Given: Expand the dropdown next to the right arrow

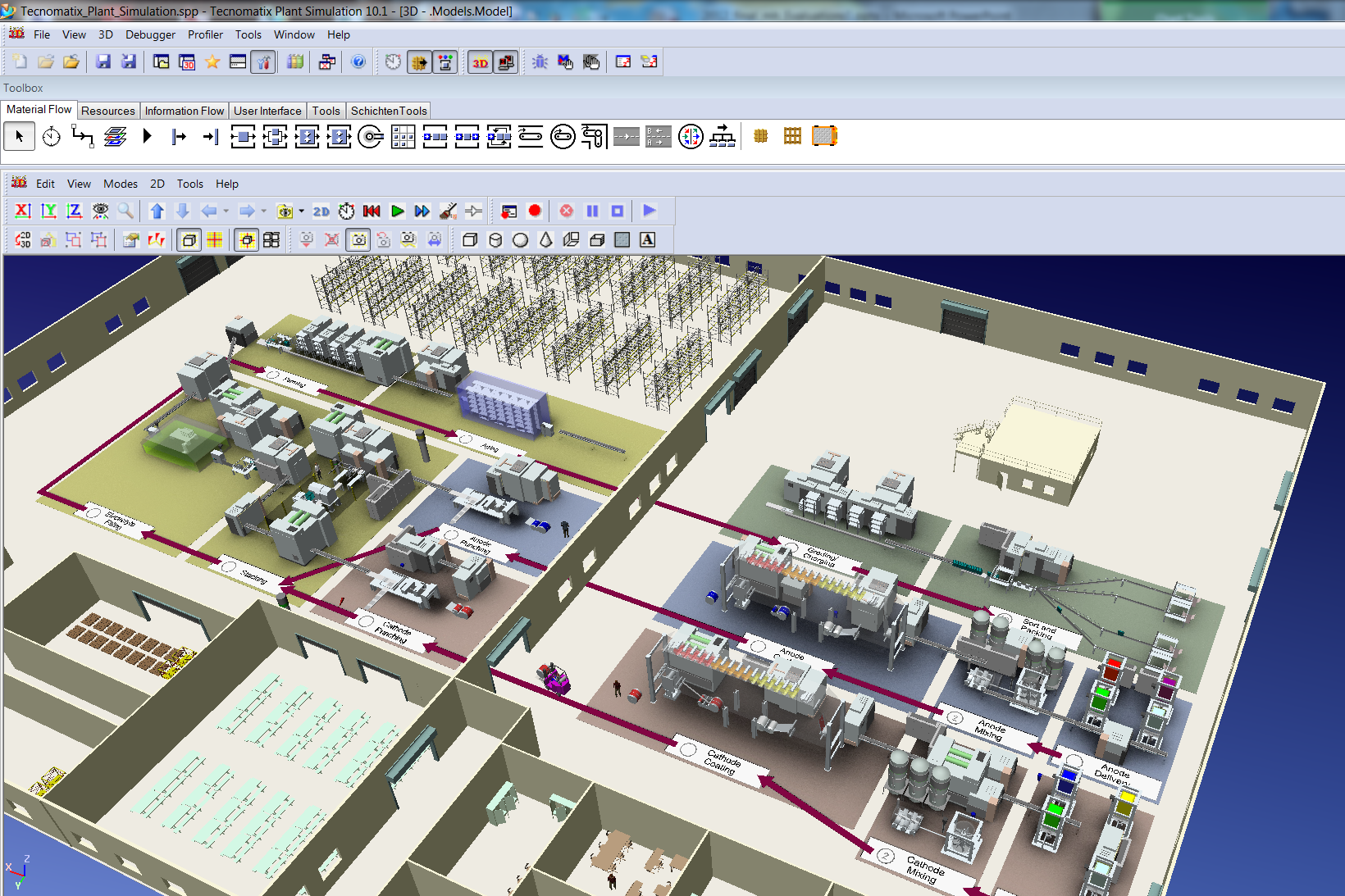Looking at the screenshot, I should [x=263, y=211].
